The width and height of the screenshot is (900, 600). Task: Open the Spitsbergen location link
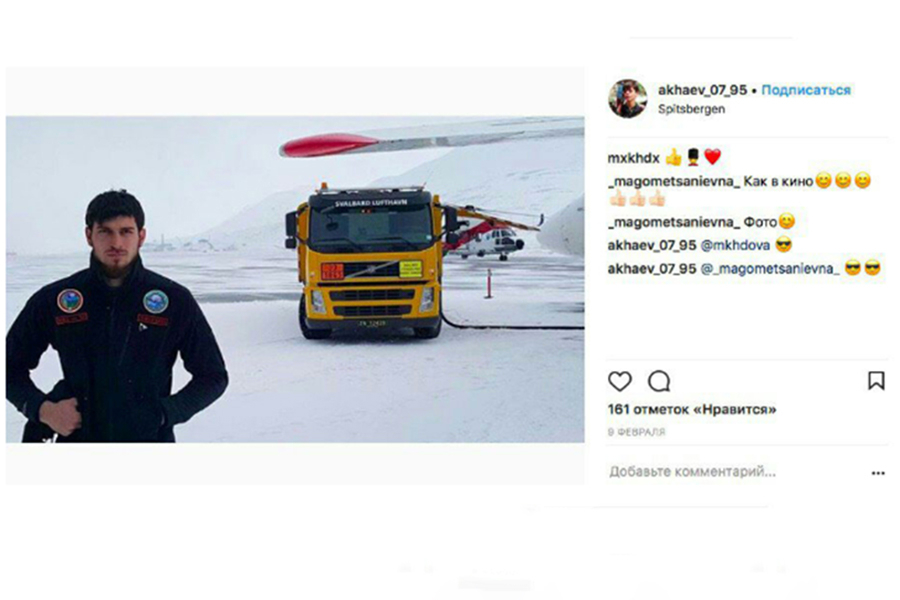click(x=691, y=109)
